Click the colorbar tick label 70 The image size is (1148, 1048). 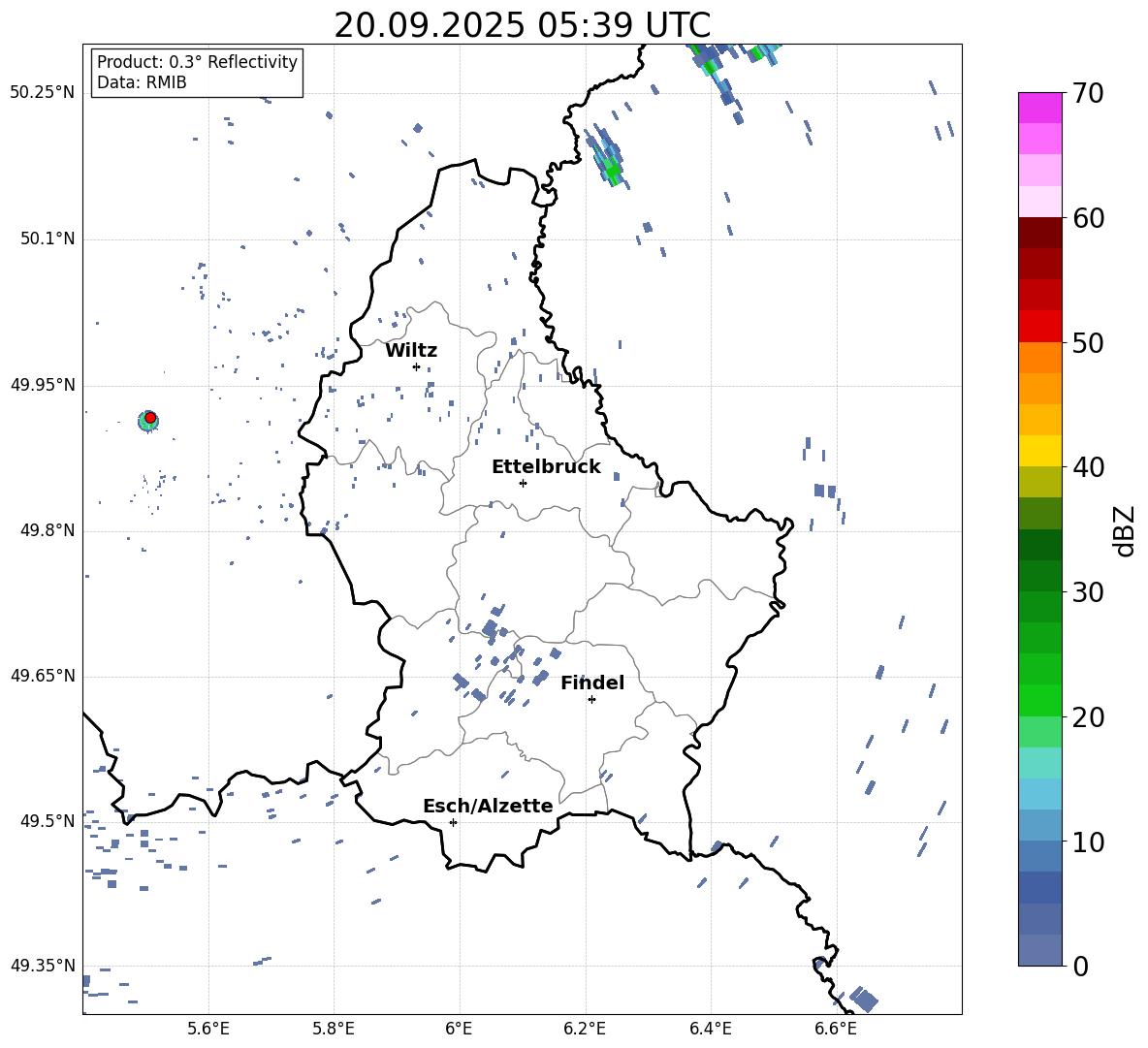coord(1088,94)
